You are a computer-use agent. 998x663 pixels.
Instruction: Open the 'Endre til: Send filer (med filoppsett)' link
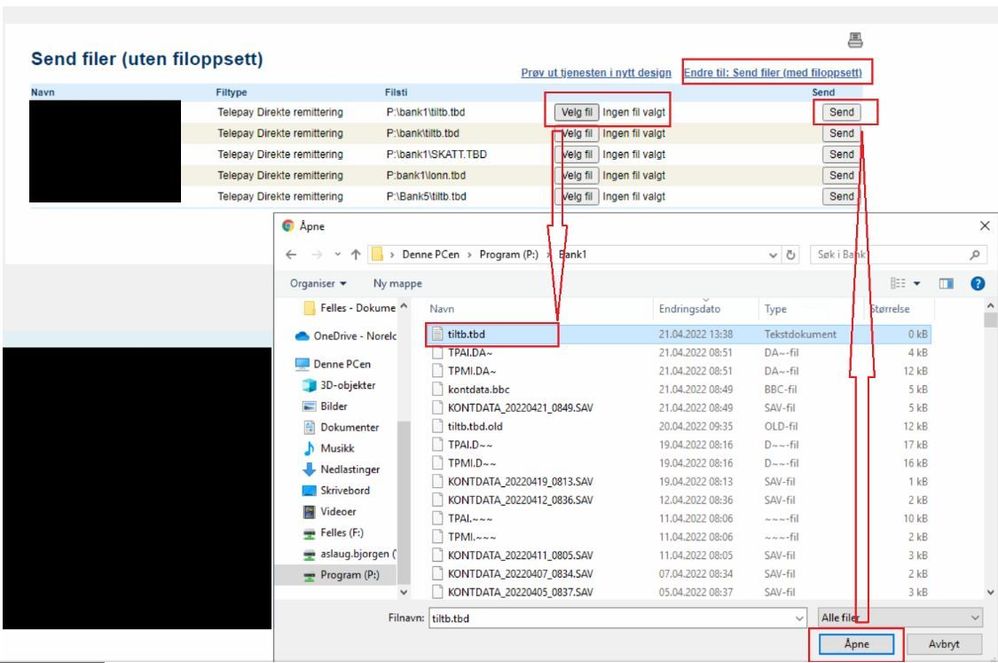tap(773, 73)
